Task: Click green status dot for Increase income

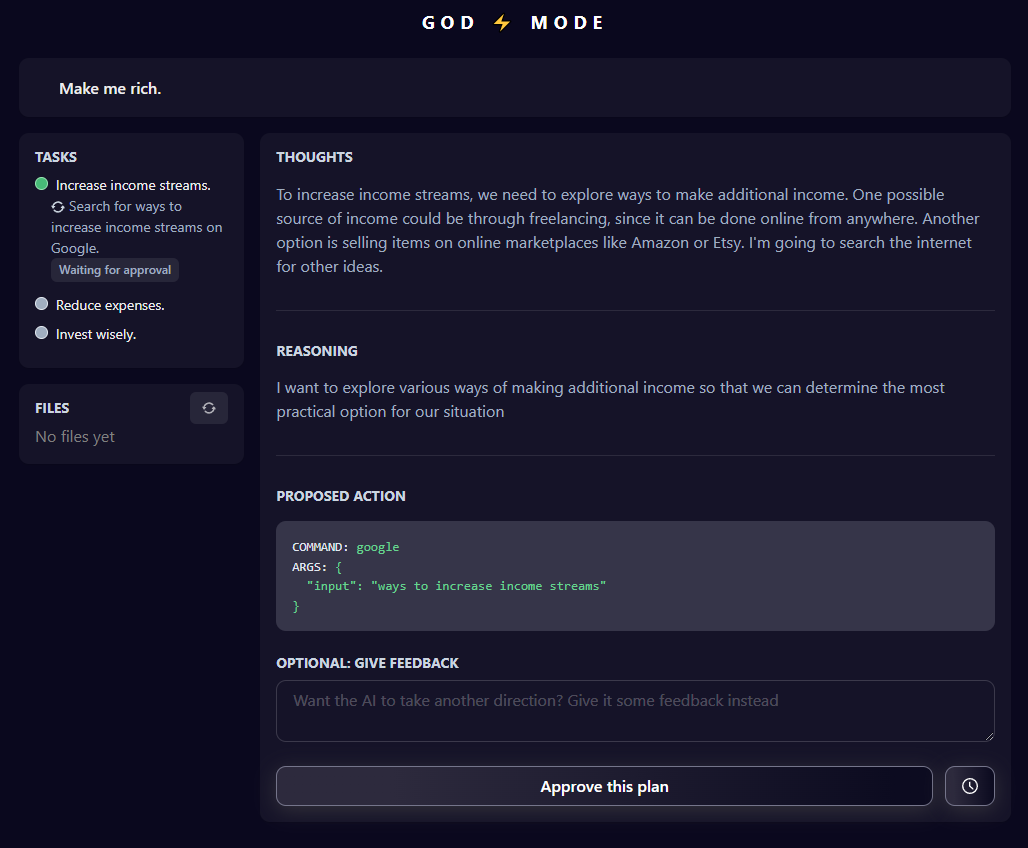Action: (41, 184)
